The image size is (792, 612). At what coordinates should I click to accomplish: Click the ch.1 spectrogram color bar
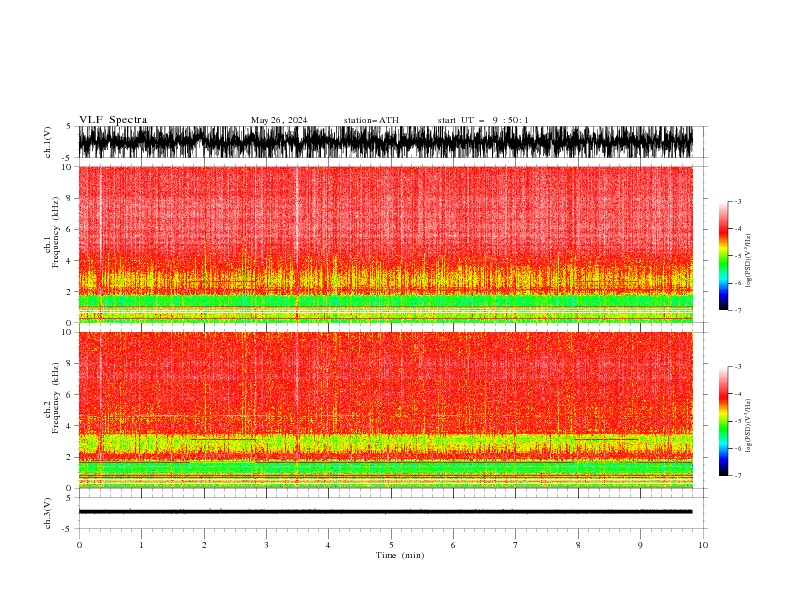click(723, 256)
